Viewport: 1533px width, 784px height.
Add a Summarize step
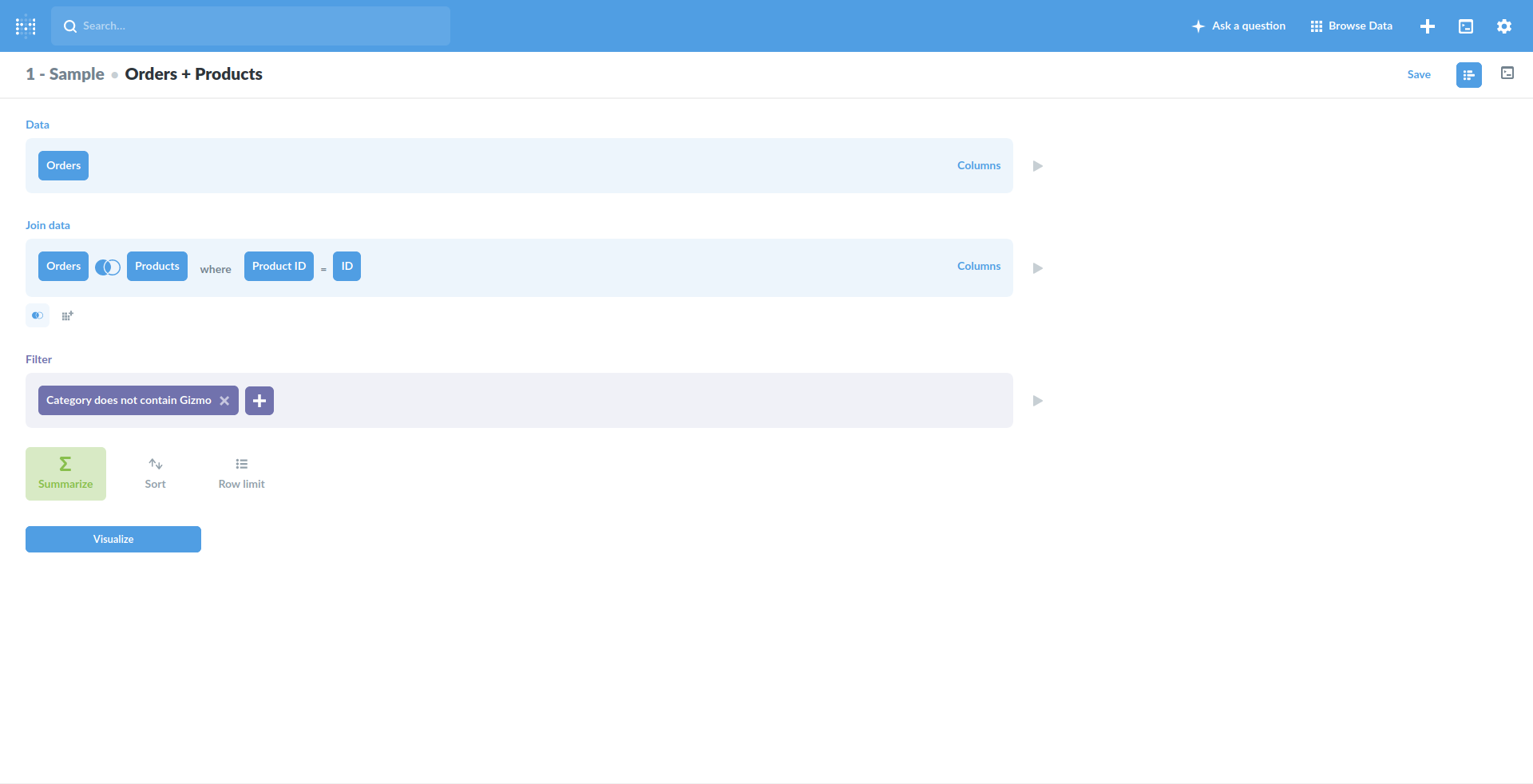65,474
